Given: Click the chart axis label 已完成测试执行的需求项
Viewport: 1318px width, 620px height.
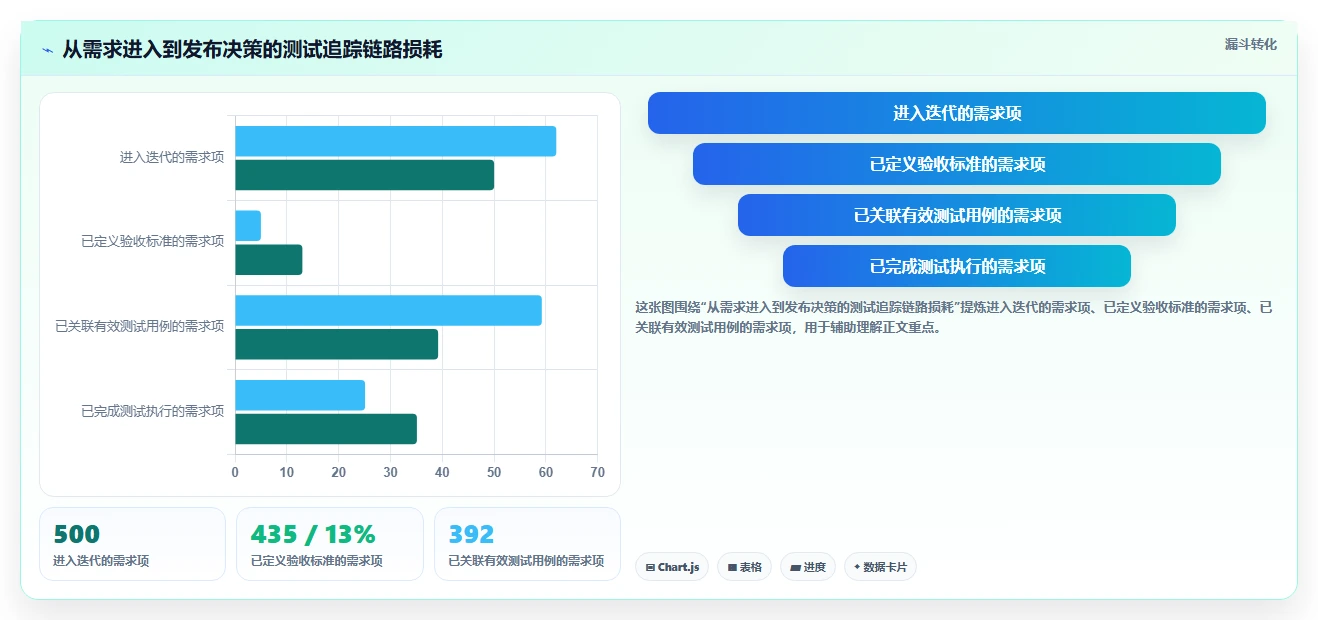Looking at the screenshot, I should point(153,411).
